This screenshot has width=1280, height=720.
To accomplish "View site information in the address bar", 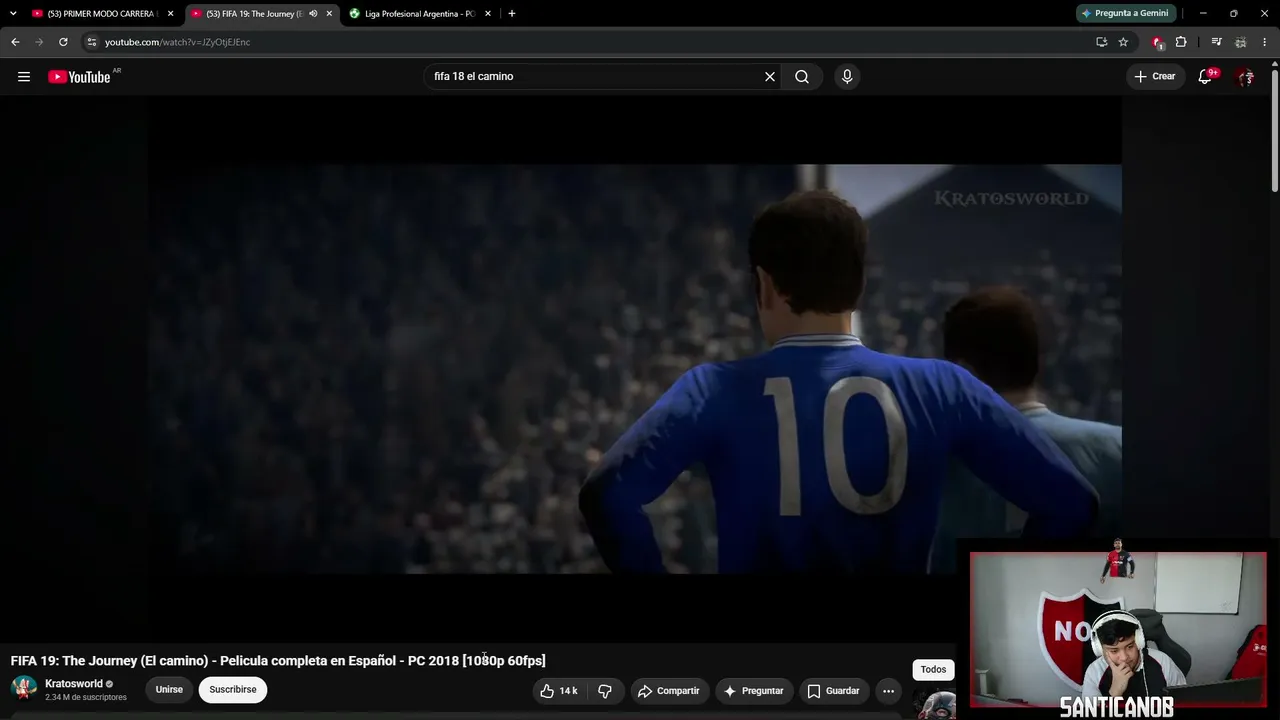I will (x=91, y=42).
